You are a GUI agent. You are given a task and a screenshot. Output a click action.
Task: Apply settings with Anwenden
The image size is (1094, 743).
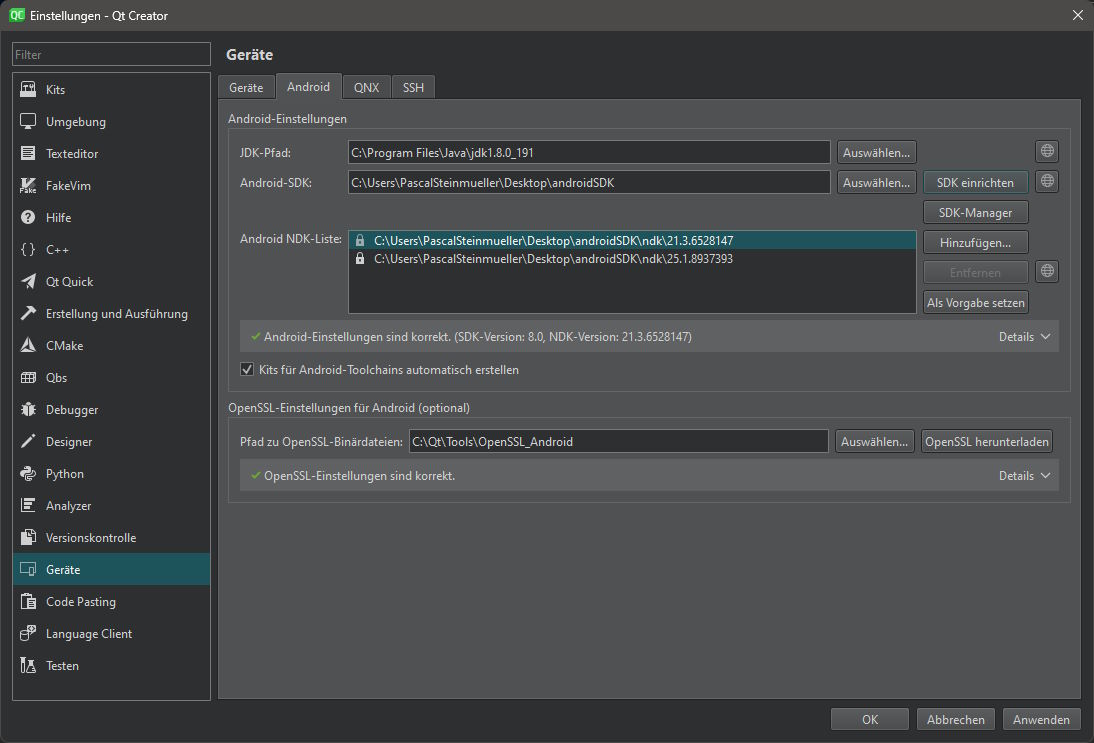click(x=1042, y=719)
